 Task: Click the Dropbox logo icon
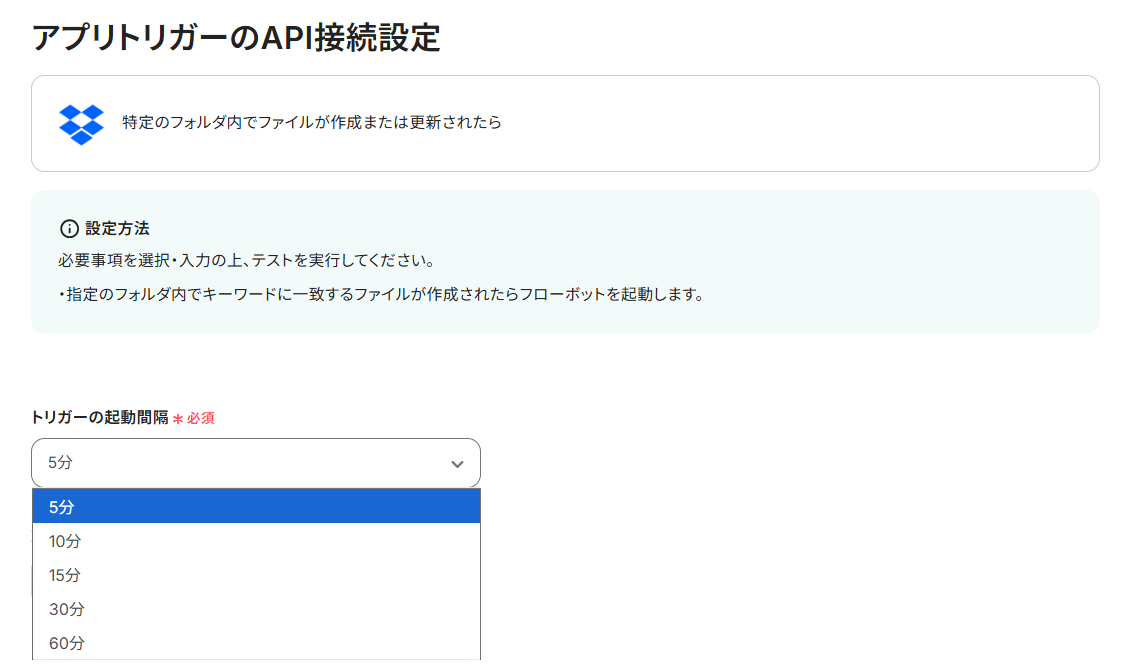[x=81, y=124]
